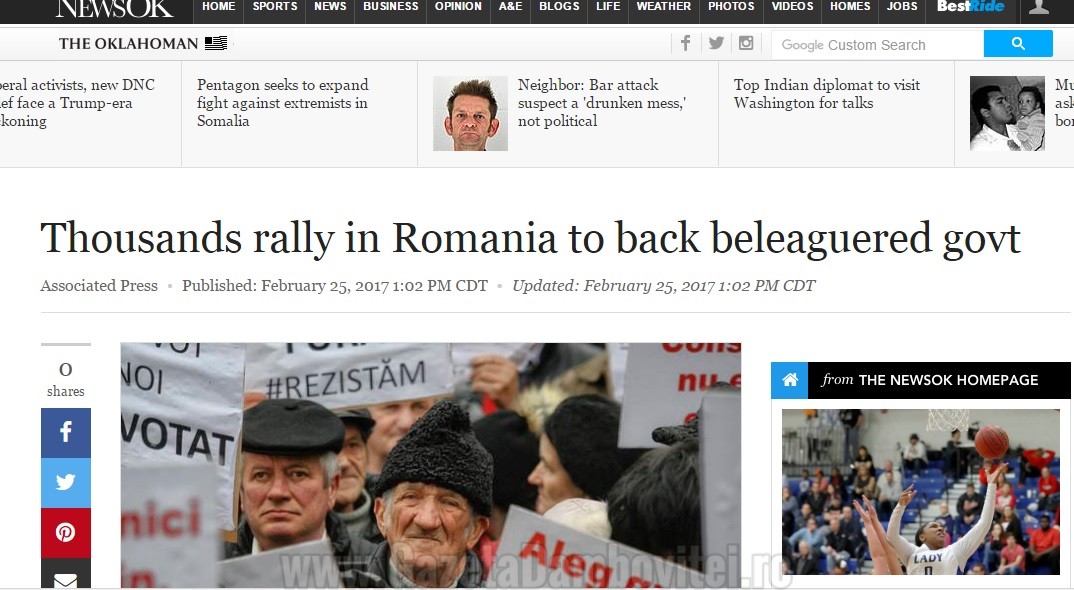Open the basketball game photo thumbnail
Screen dimensions: 1074x590
point(921,491)
